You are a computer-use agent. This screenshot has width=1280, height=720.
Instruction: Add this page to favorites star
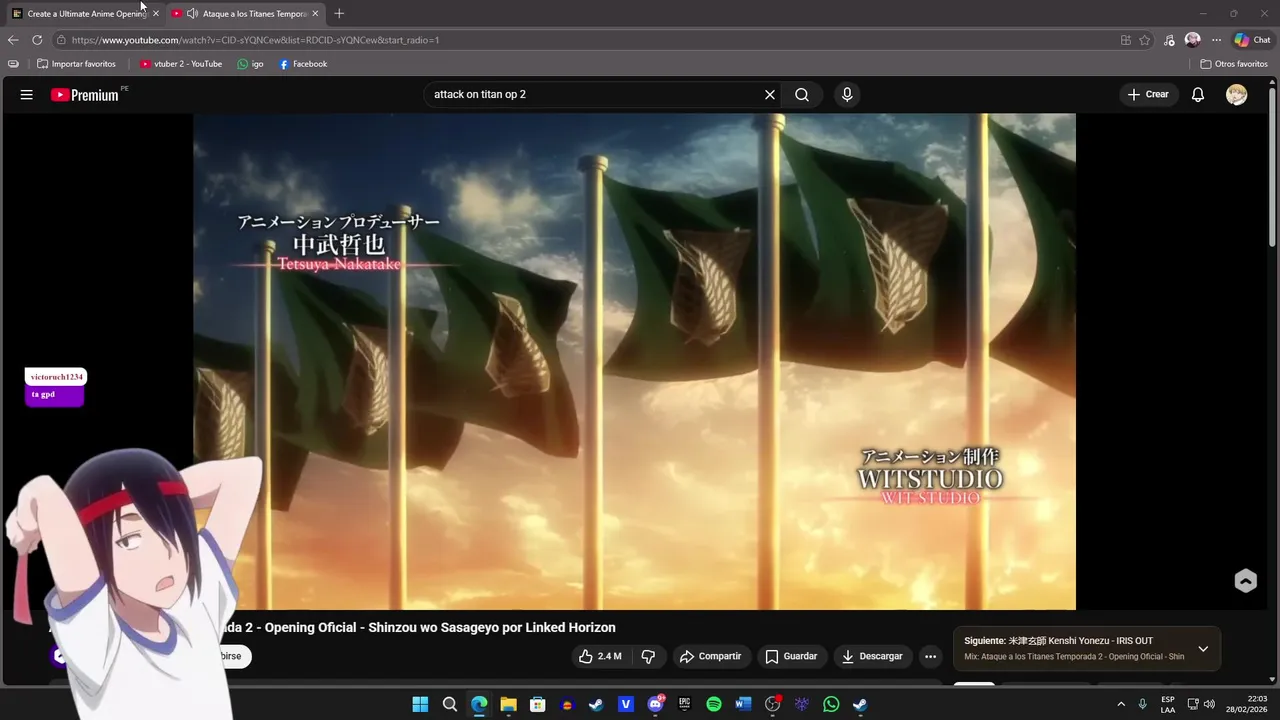pos(1145,40)
